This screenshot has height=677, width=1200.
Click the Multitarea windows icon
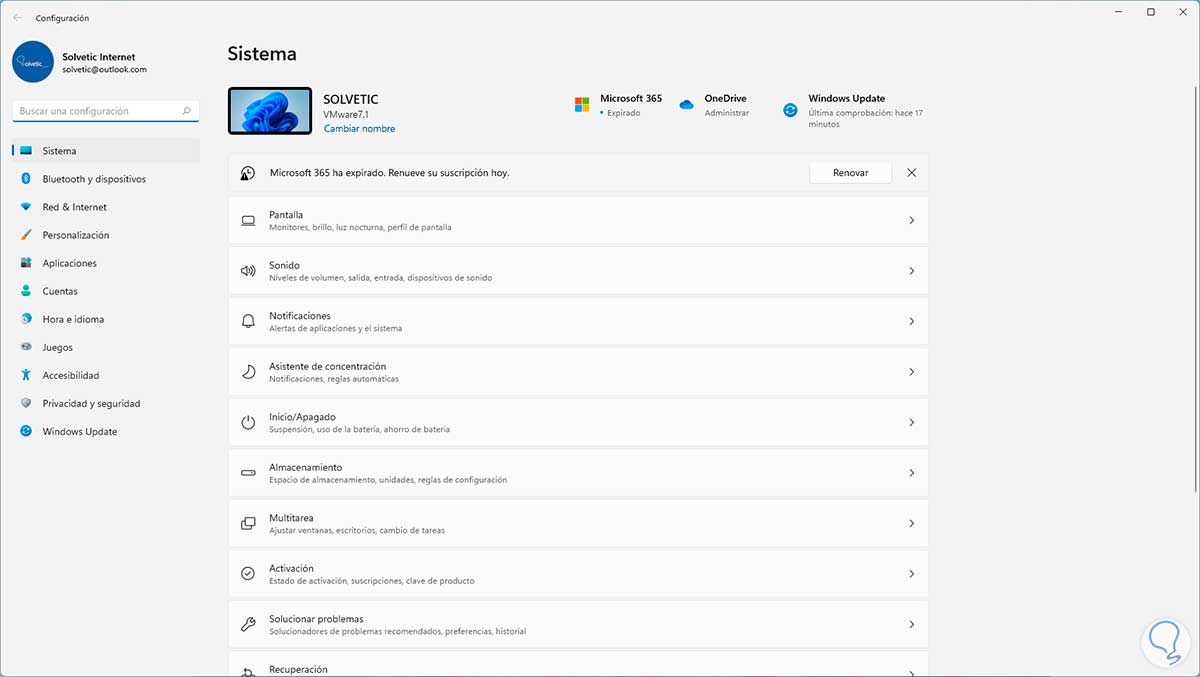click(249, 523)
